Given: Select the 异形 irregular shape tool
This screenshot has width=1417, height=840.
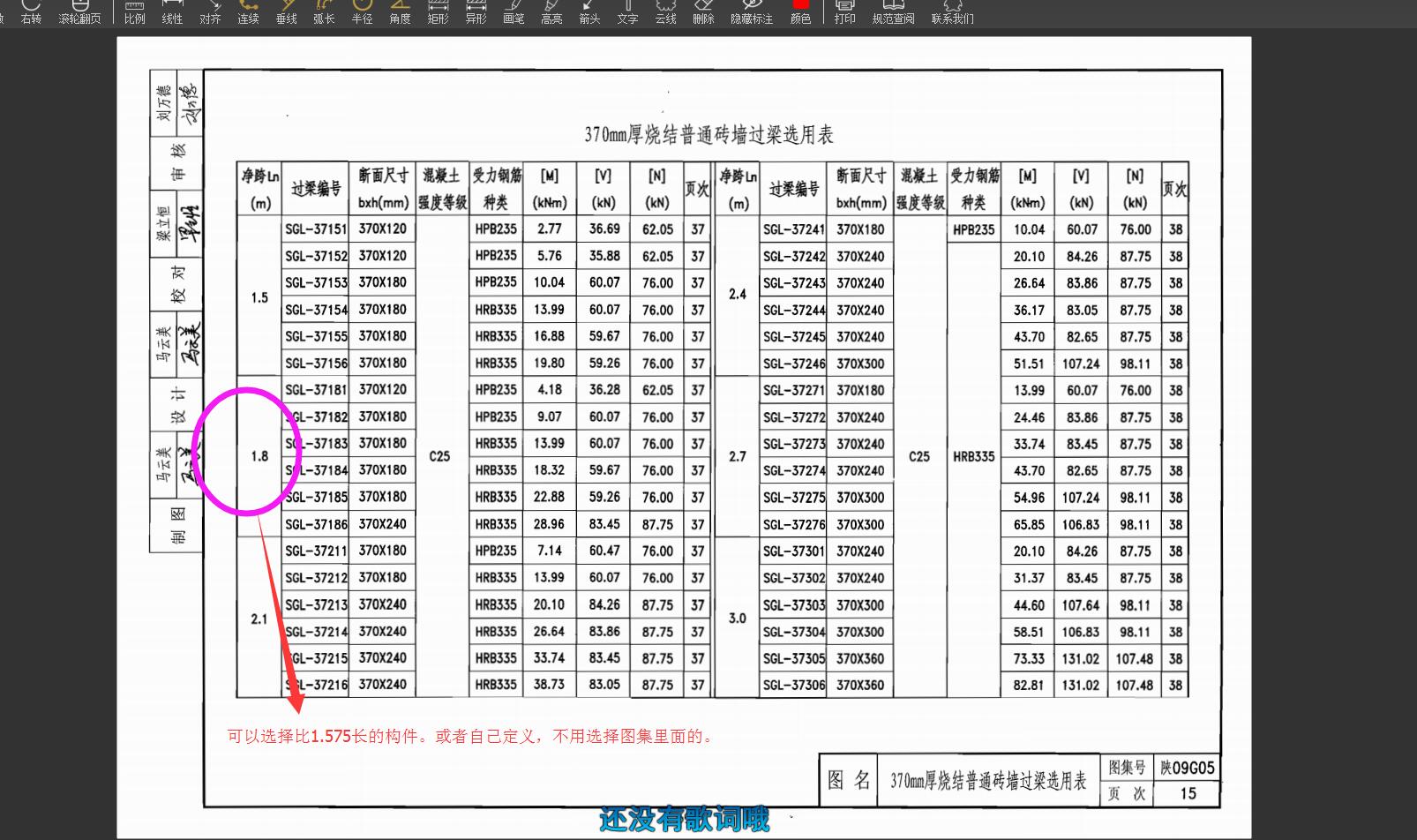Looking at the screenshot, I should 476,12.
